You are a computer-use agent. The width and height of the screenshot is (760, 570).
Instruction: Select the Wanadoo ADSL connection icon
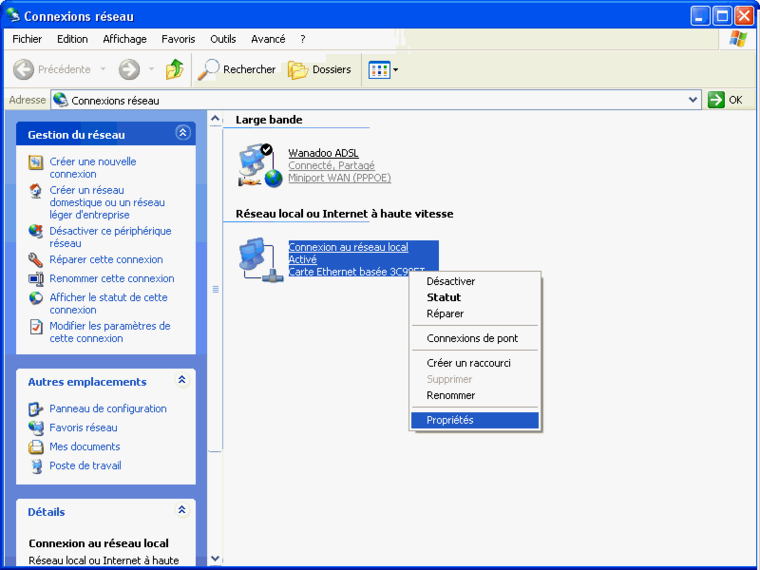coord(260,166)
